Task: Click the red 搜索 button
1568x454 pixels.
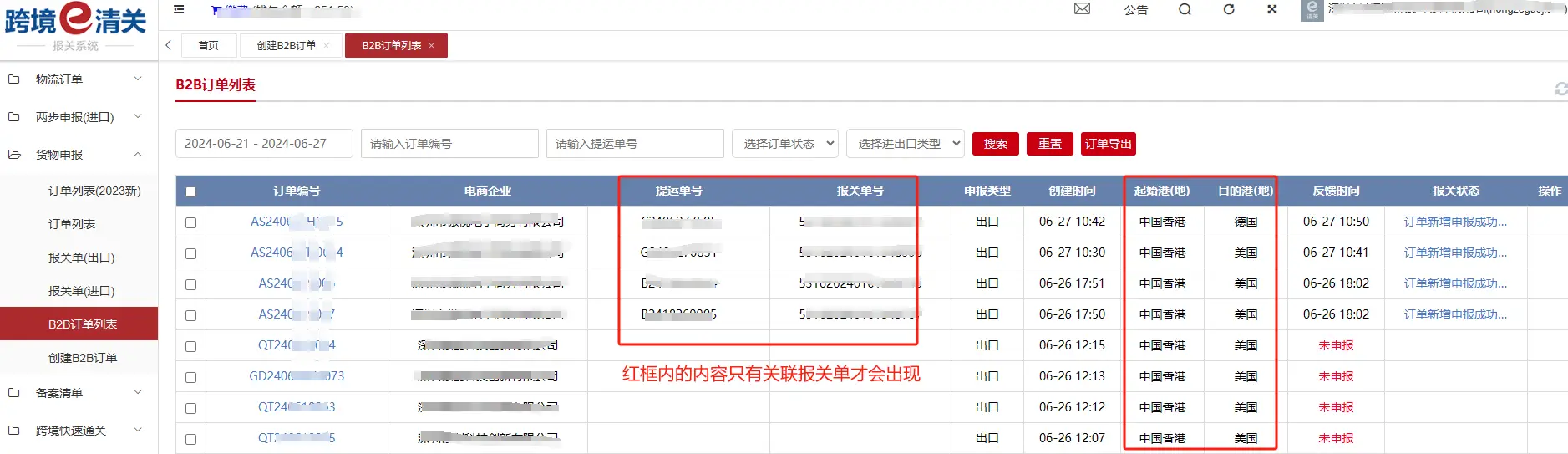Action: [995, 144]
